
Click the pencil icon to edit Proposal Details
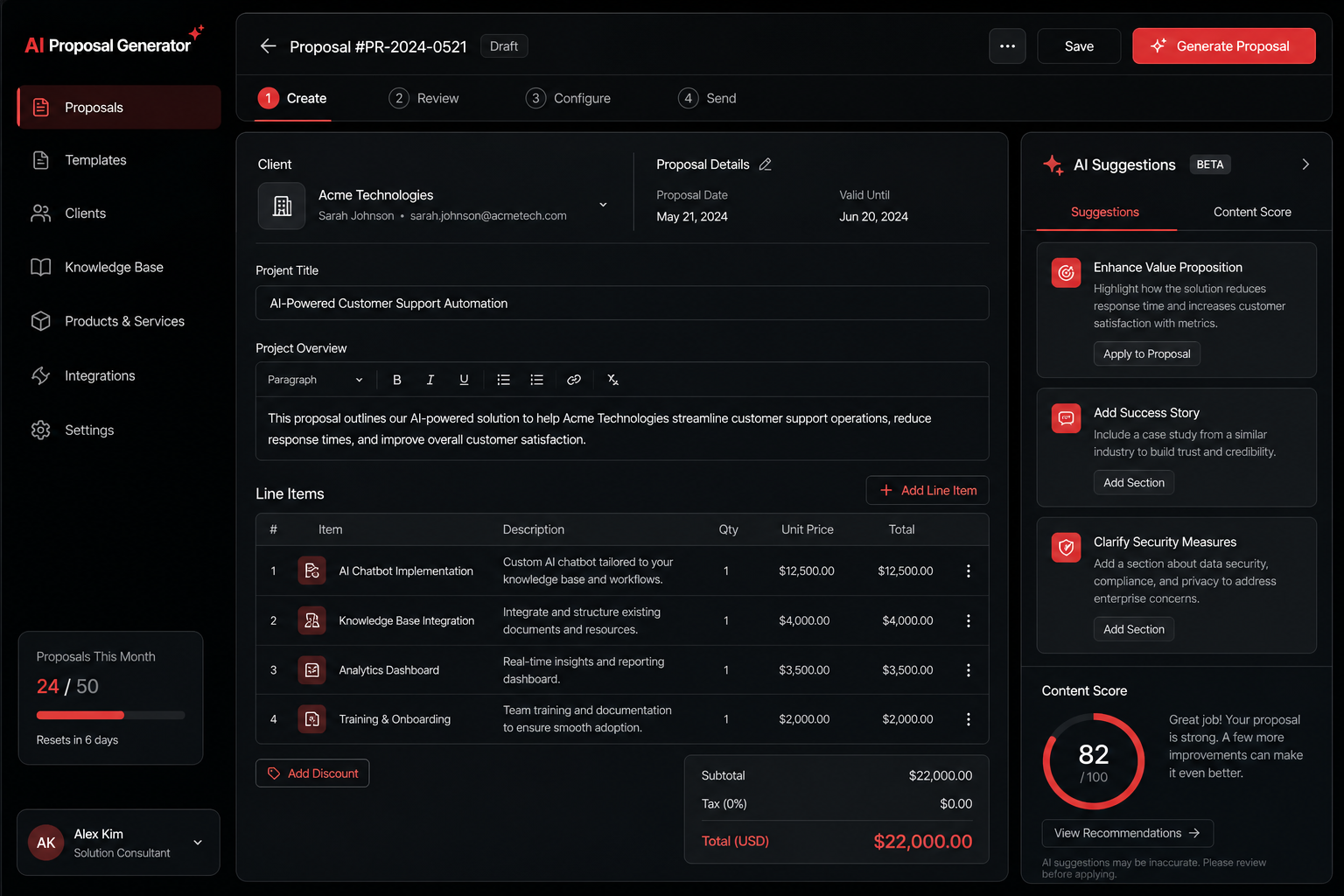click(766, 164)
